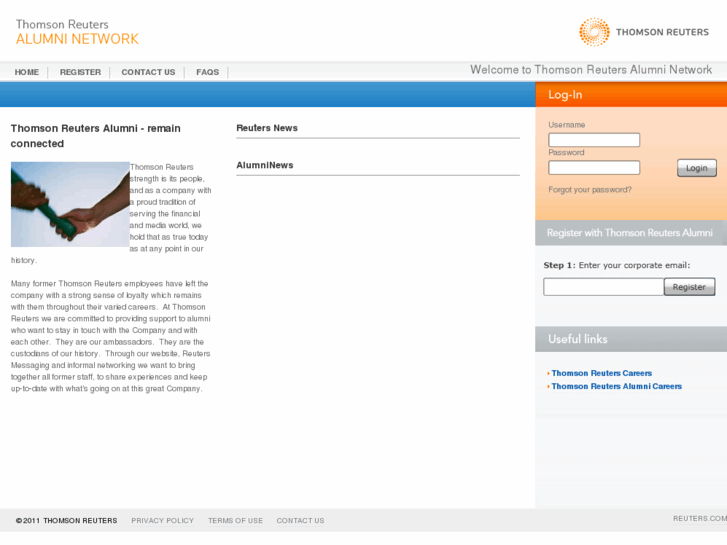Click the orange arrow bullet before Alumni Careers
Image resolution: width=727 pixels, height=545 pixels.
tap(548, 386)
